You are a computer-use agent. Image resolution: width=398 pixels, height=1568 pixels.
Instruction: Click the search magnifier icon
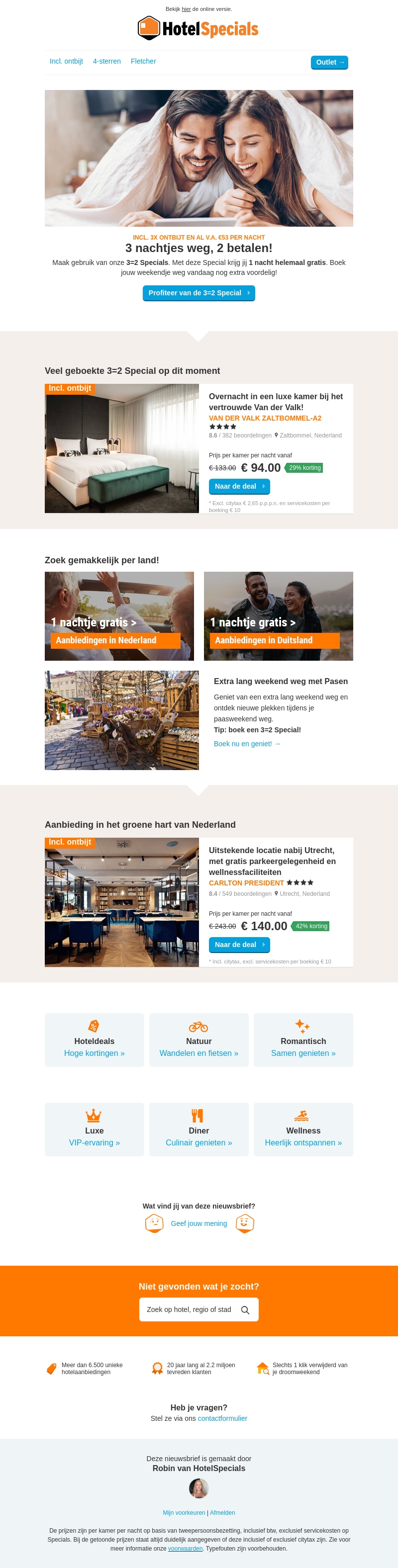click(245, 1310)
